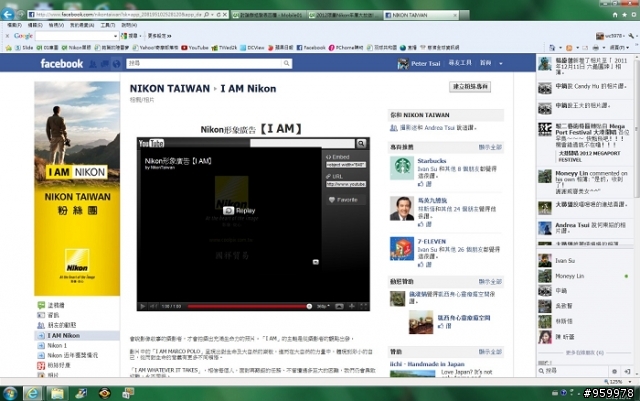Open the File Explorer taskbar icon

click(x=57, y=393)
